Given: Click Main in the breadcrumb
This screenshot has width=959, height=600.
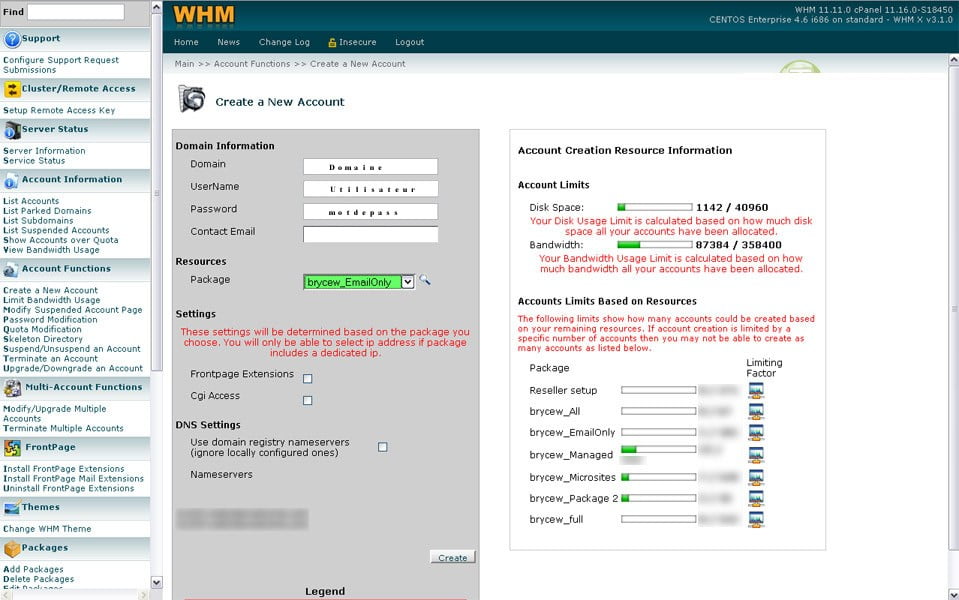Looking at the screenshot, I should tap(184, 64).
